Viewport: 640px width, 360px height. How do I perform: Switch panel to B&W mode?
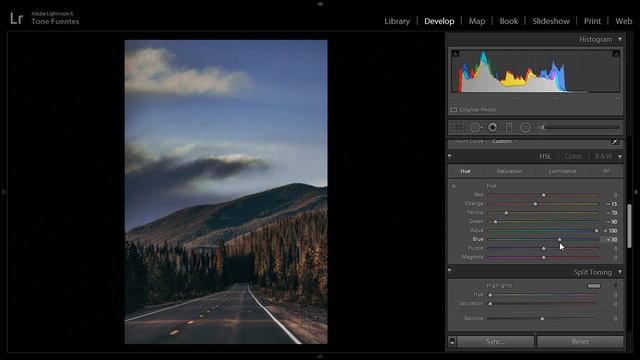point(604,156)
